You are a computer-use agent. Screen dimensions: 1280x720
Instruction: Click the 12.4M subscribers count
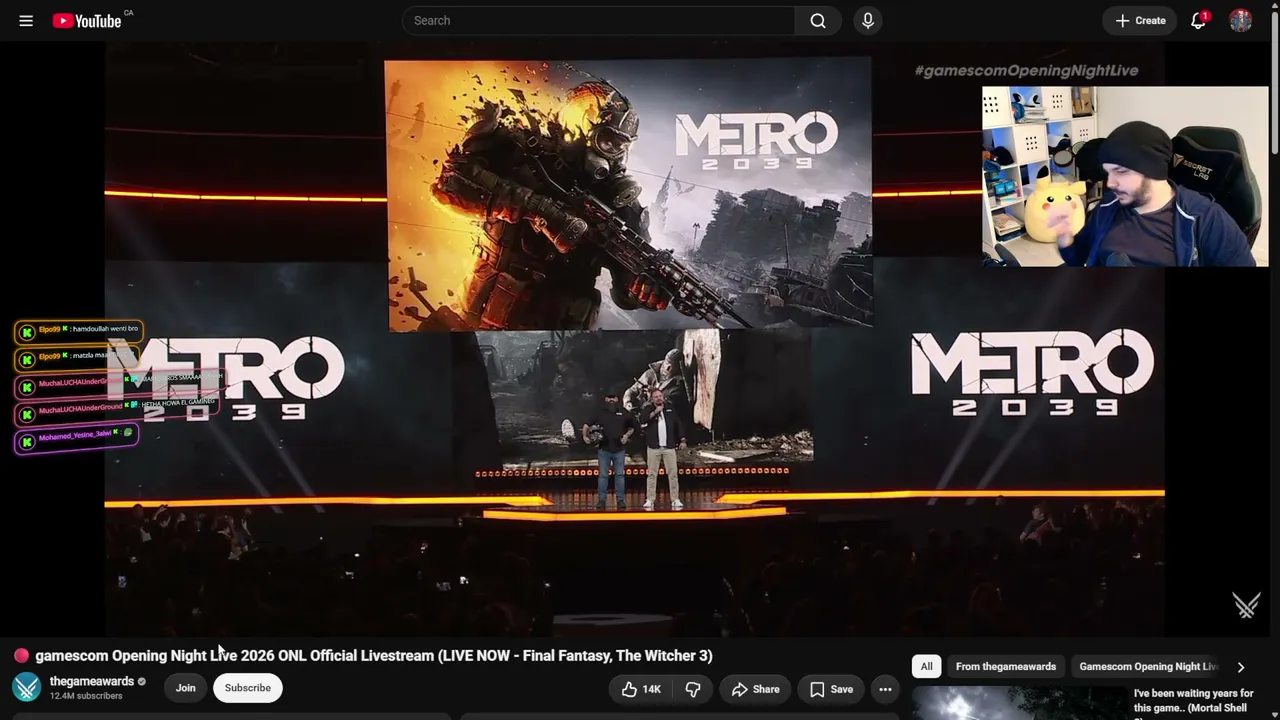(86, 696)
